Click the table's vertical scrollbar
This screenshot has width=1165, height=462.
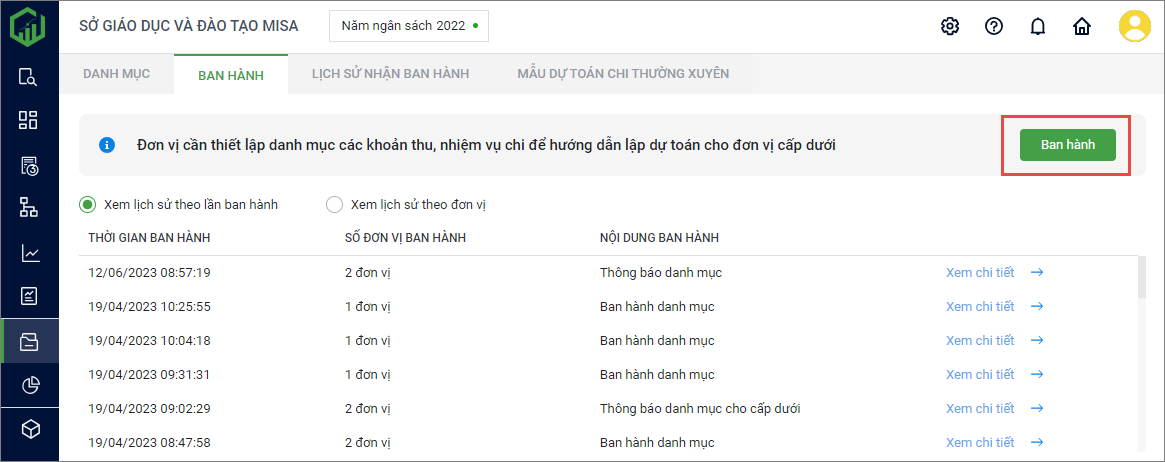[x=1142, y=278]
